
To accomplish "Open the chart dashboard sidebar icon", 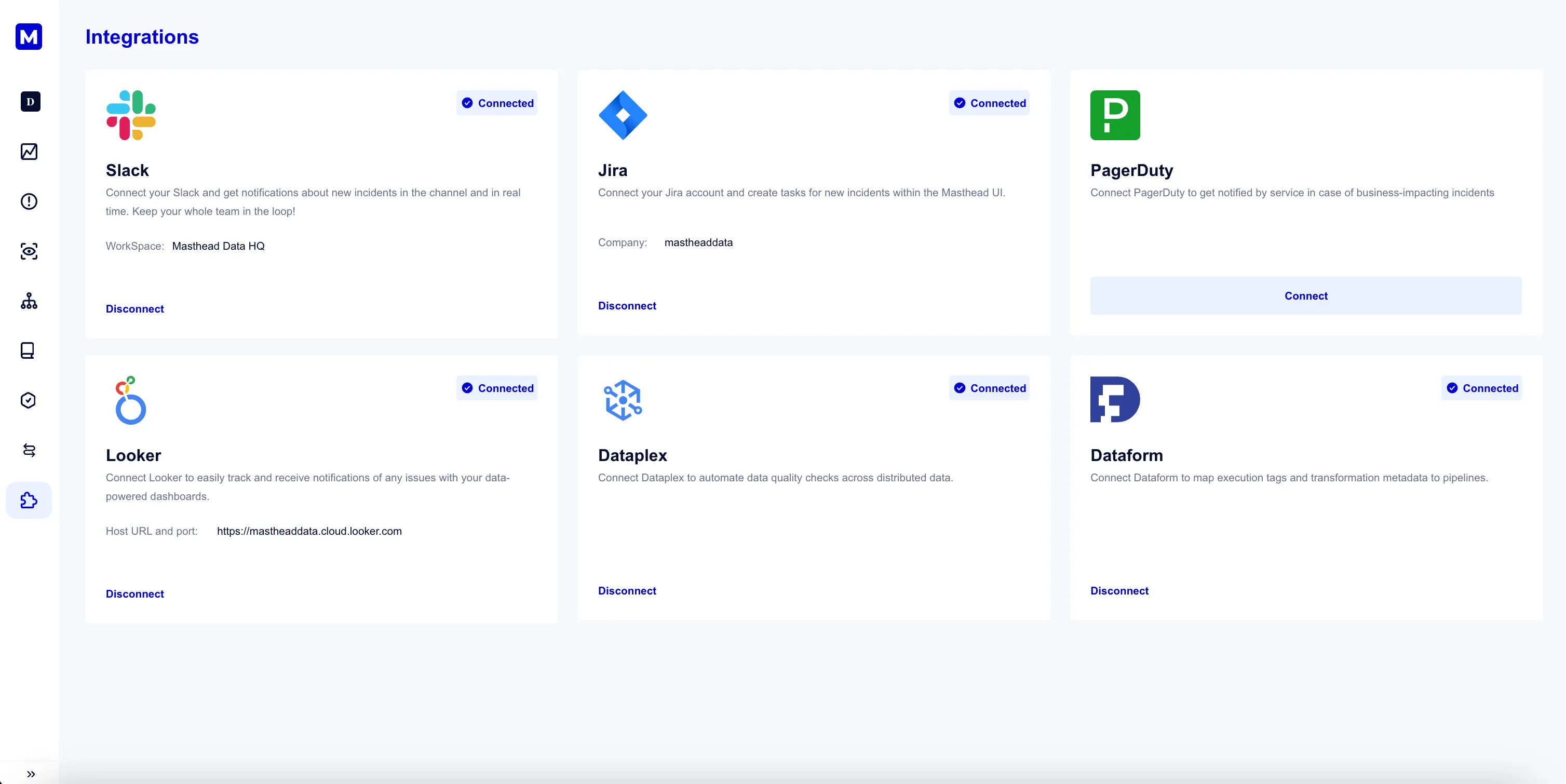I will coord(29,151).
